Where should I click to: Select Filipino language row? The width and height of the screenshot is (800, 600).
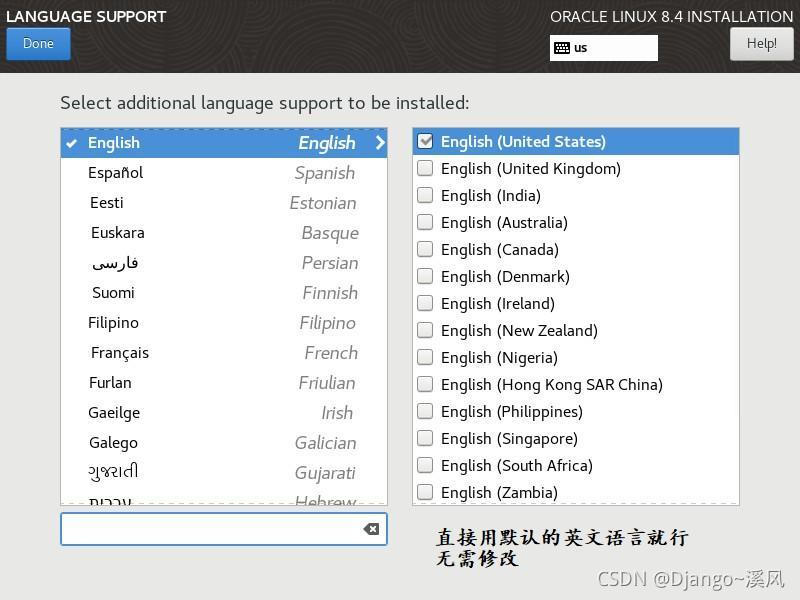[x=223, y=323]
